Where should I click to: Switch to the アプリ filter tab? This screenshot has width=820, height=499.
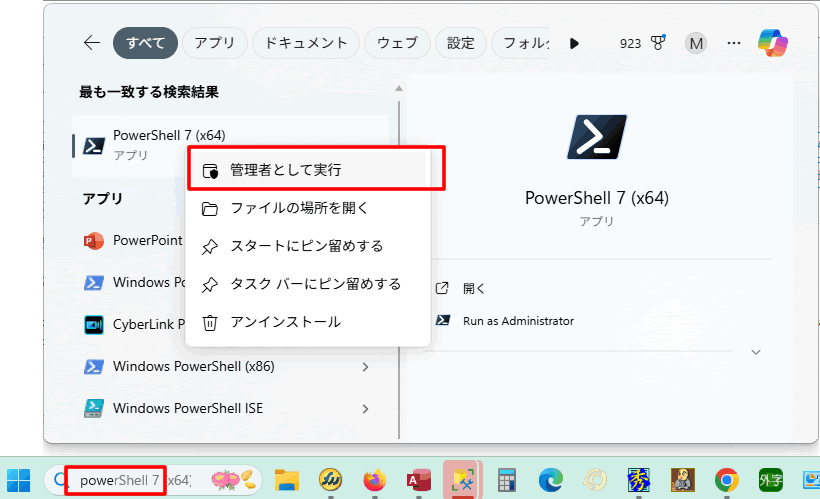tap(214, 43)
